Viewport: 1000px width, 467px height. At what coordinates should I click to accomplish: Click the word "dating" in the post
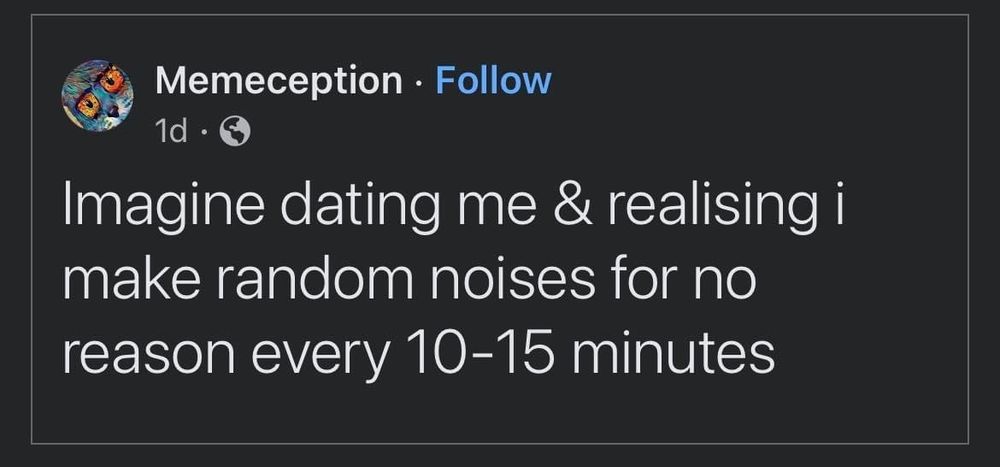(360, 208)
